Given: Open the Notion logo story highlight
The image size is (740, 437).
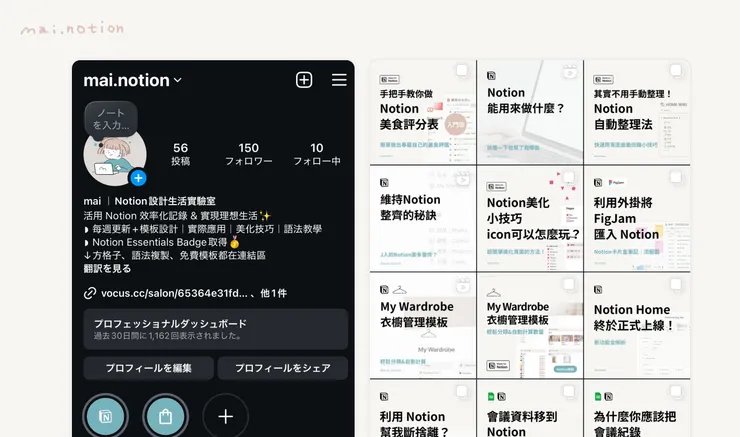Looking at the screenshot, I should pos(105,416).
